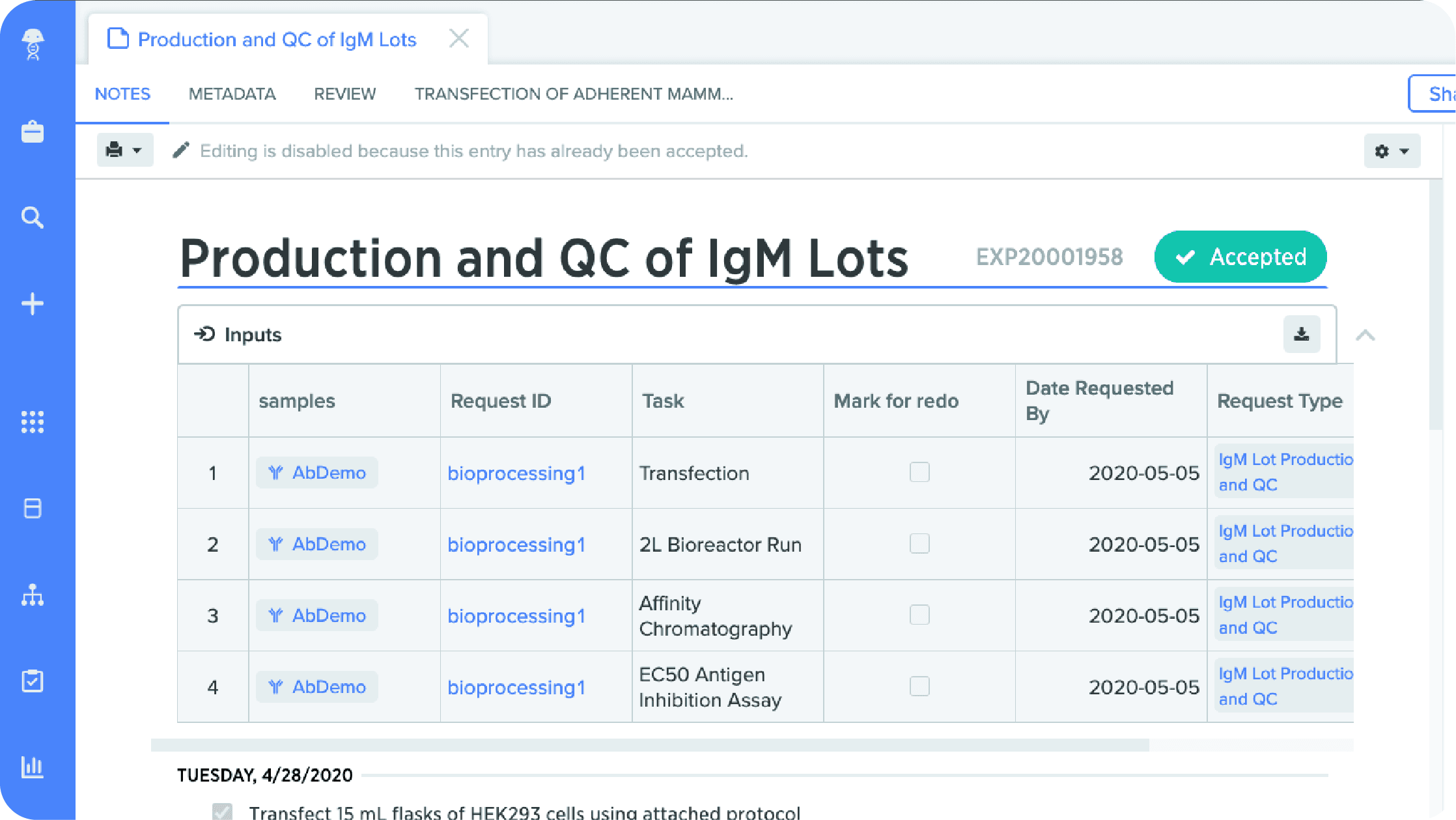1456x820 pixels.
Task: Open the applications grid icon
Action: coord(33,422)
